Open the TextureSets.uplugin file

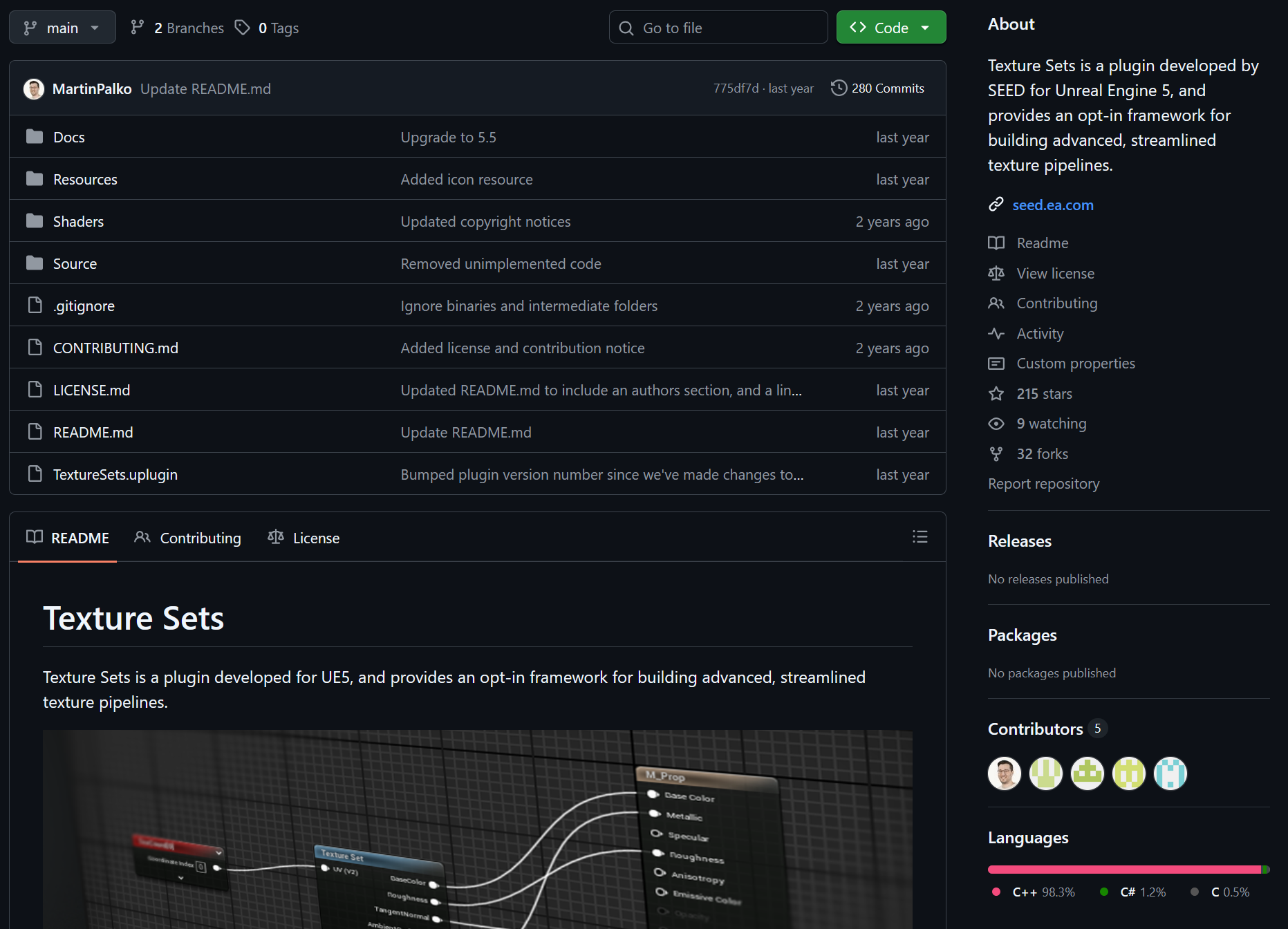115,475
